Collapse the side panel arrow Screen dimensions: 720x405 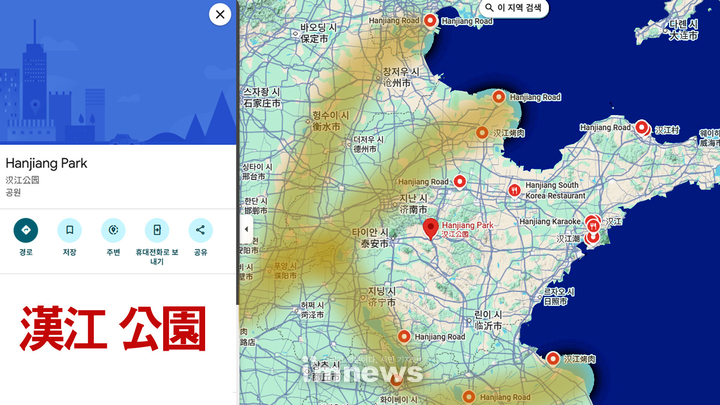click(x=246, y=229)
